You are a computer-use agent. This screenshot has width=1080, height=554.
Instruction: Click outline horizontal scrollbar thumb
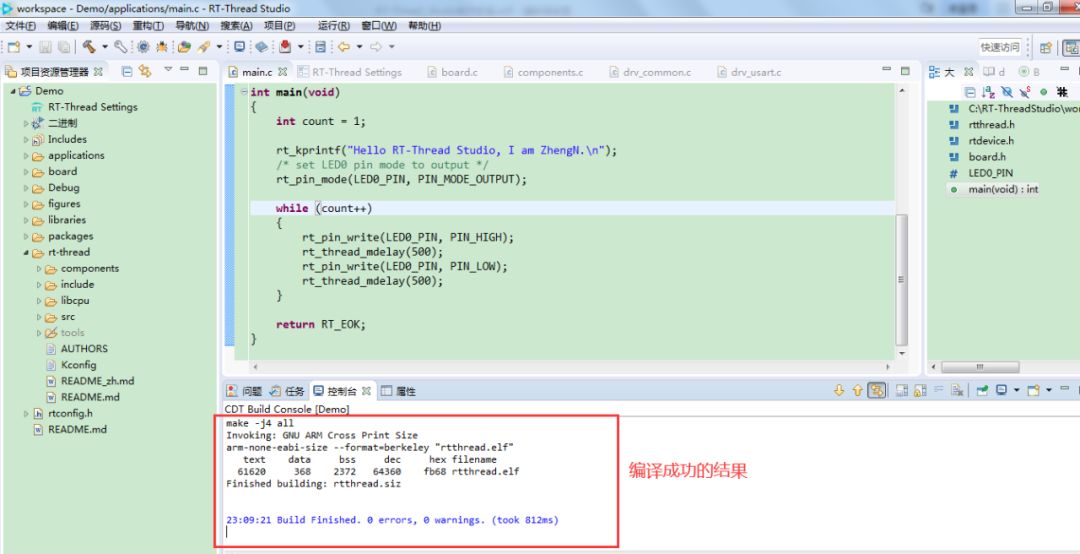tap(979, 367)
